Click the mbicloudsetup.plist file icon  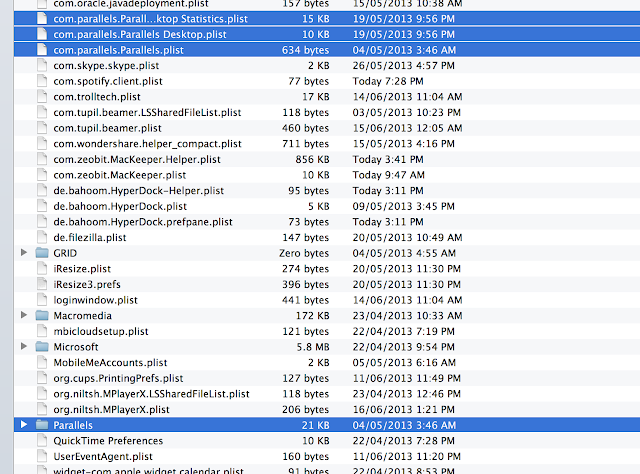click(42, 331)
